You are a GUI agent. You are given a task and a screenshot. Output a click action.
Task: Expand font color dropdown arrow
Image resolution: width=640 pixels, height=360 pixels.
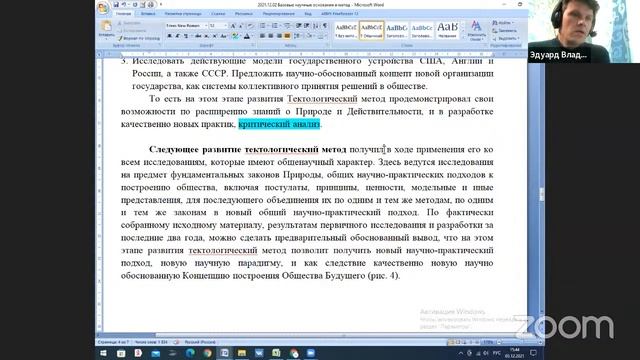point(252,36)
